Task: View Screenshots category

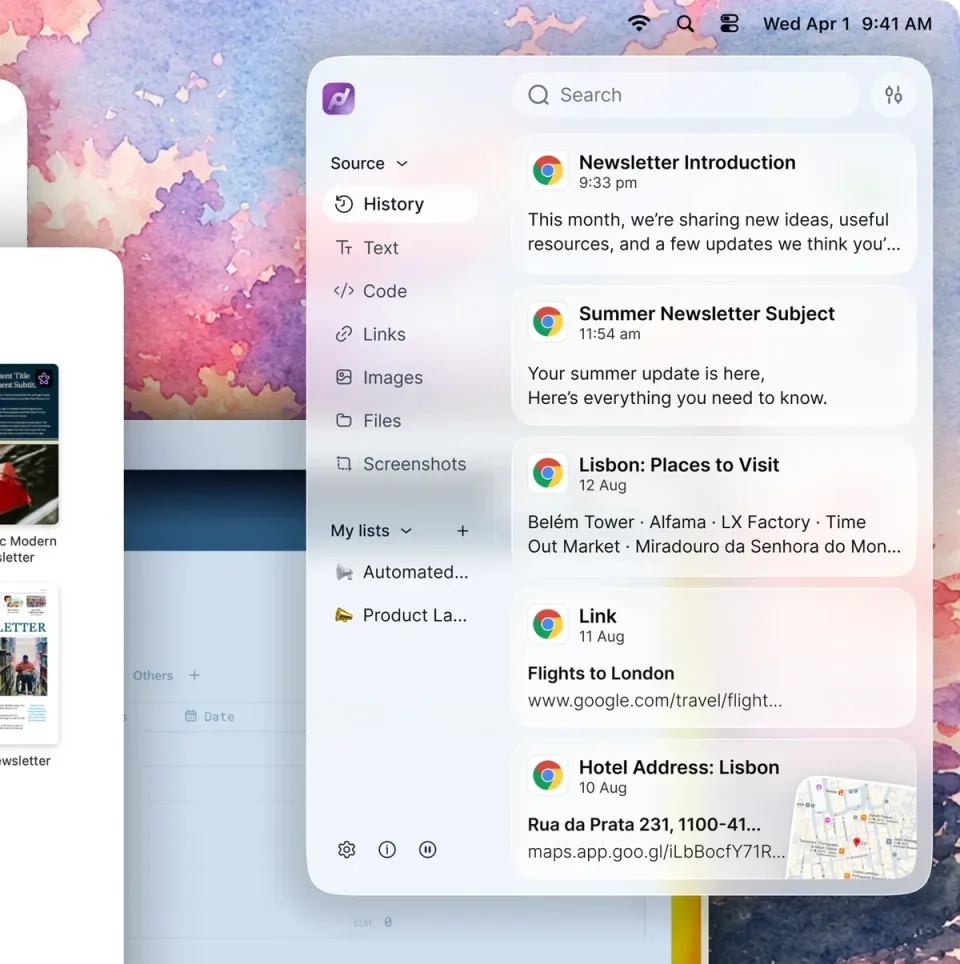Action: pyautogui.click(x=400, y=464)
